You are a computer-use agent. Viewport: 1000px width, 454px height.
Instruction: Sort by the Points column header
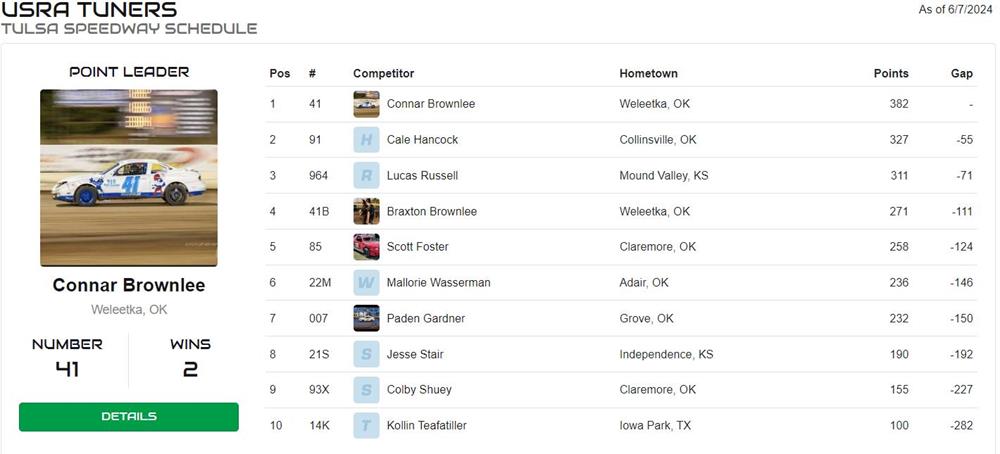890,74
